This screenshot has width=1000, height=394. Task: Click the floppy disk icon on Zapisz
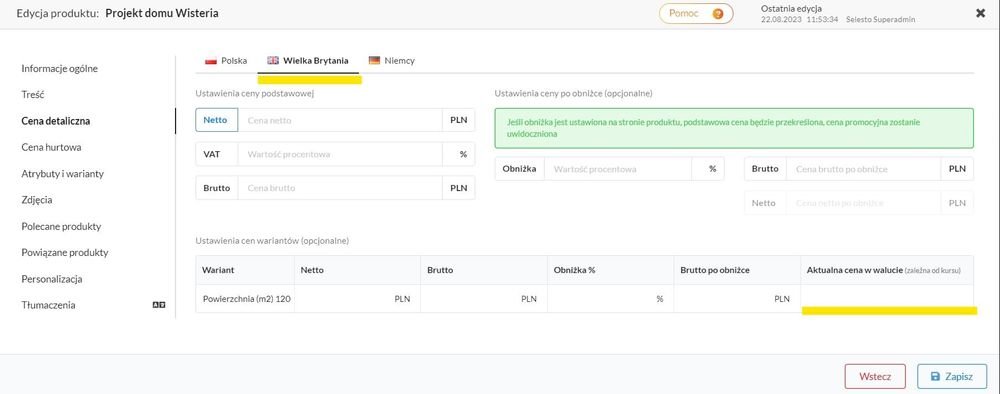click(936, 376)
